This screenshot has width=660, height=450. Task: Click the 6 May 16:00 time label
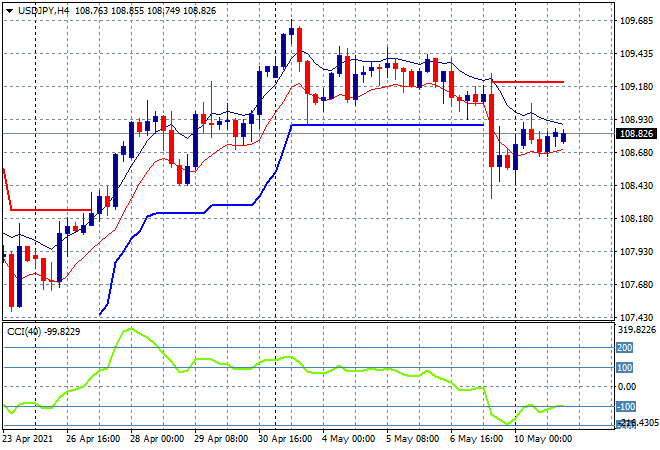(x=477, y=439)
